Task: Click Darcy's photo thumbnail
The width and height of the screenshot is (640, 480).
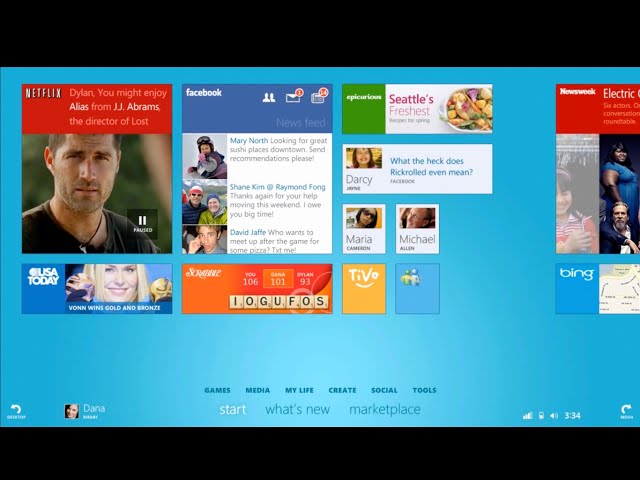Action: (x=364, y=158)
